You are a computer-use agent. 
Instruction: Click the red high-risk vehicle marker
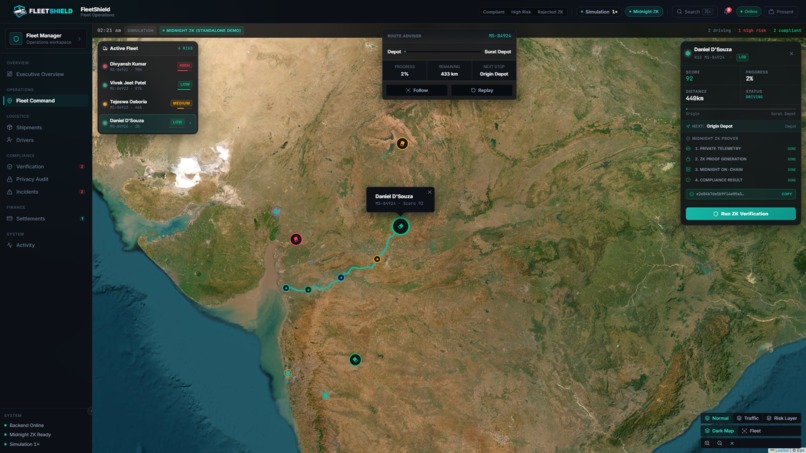pos(296,239)
